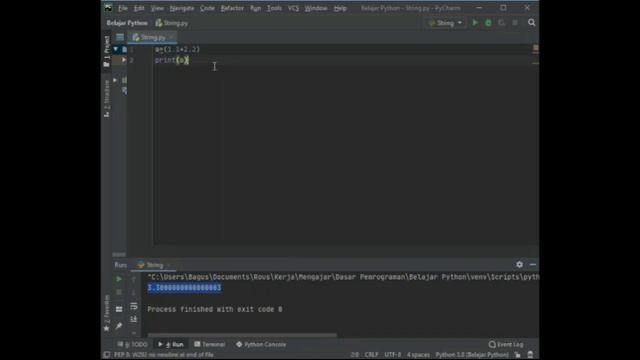Click 4 spaces indent setting

[418, 355]
